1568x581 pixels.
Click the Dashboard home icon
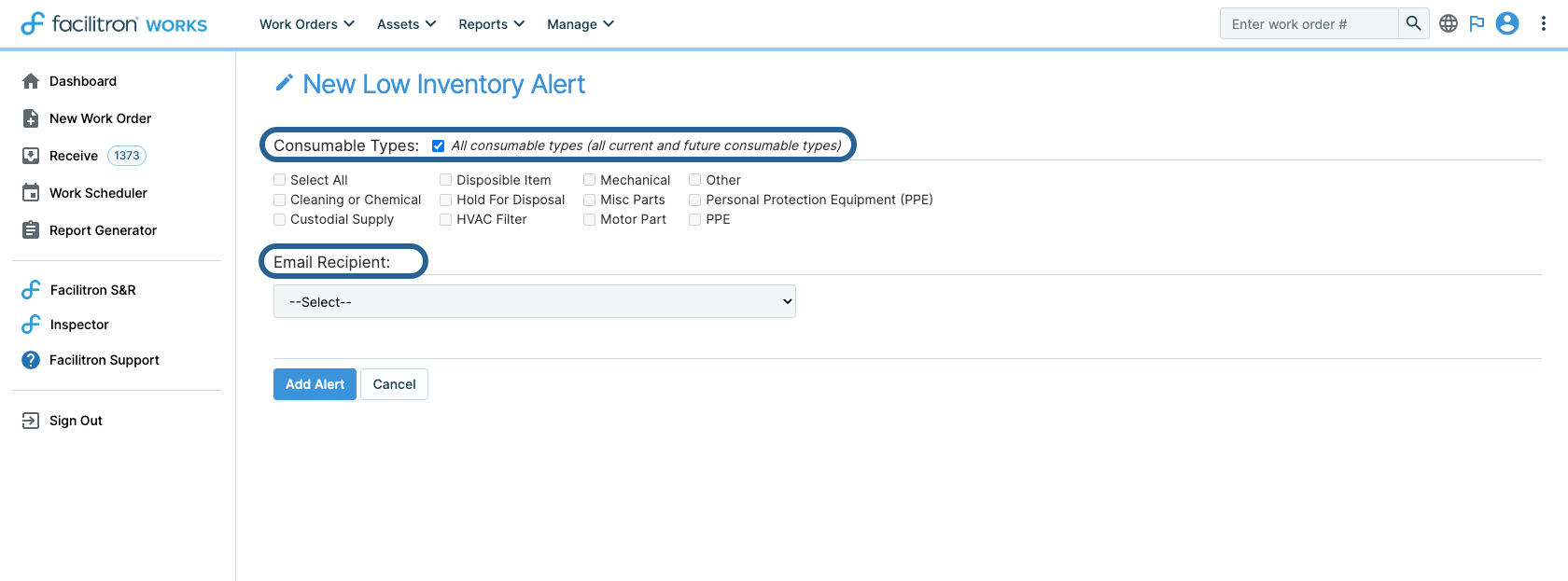[x=31, y=81]
